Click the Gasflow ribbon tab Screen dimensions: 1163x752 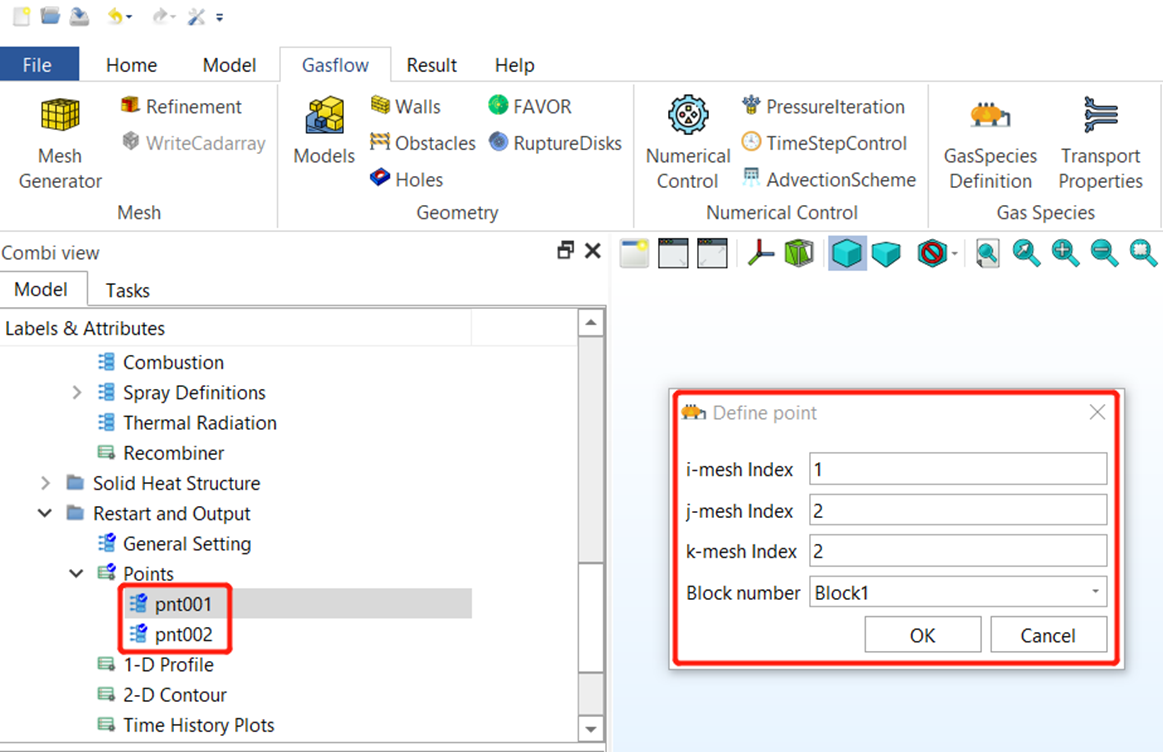tap(335, 65)
